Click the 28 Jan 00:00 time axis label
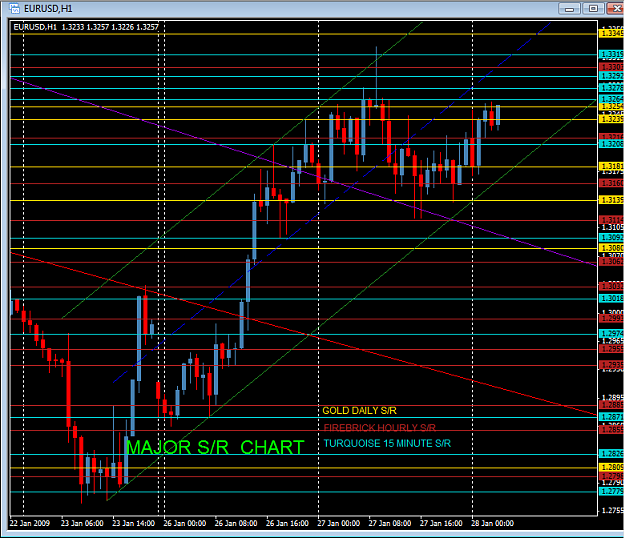This screenshot has width=625, height=538. (x=492, y=523)
